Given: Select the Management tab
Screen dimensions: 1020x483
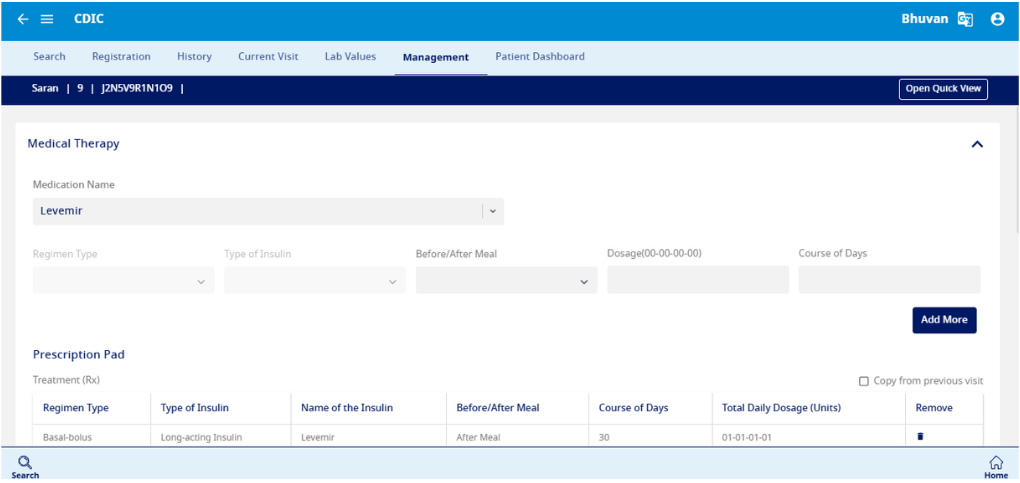Looking at the screenshot, I should 436,57.
